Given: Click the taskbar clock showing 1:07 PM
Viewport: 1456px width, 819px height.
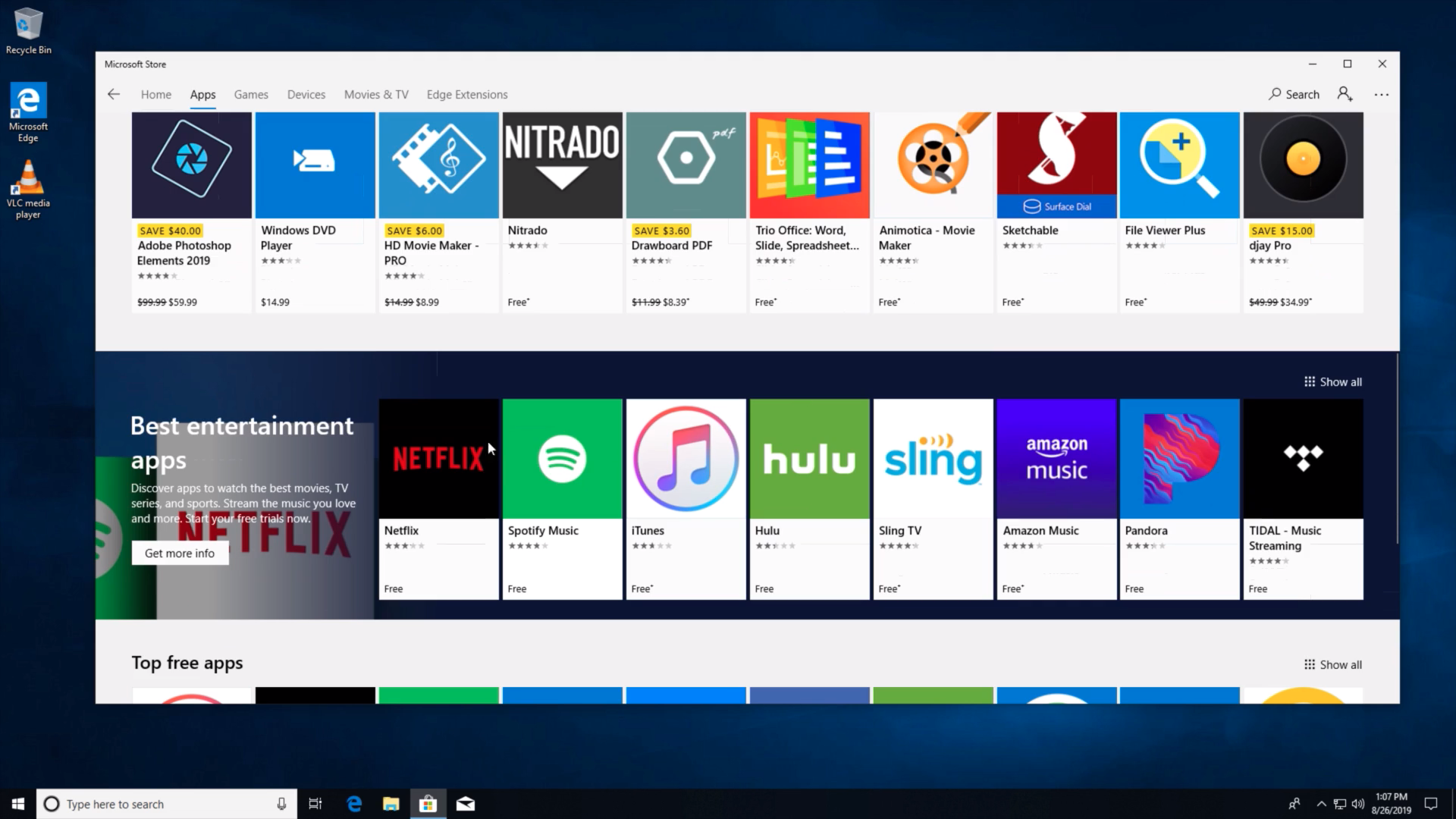Looking at the screenshot, I should coord(1391,804).
